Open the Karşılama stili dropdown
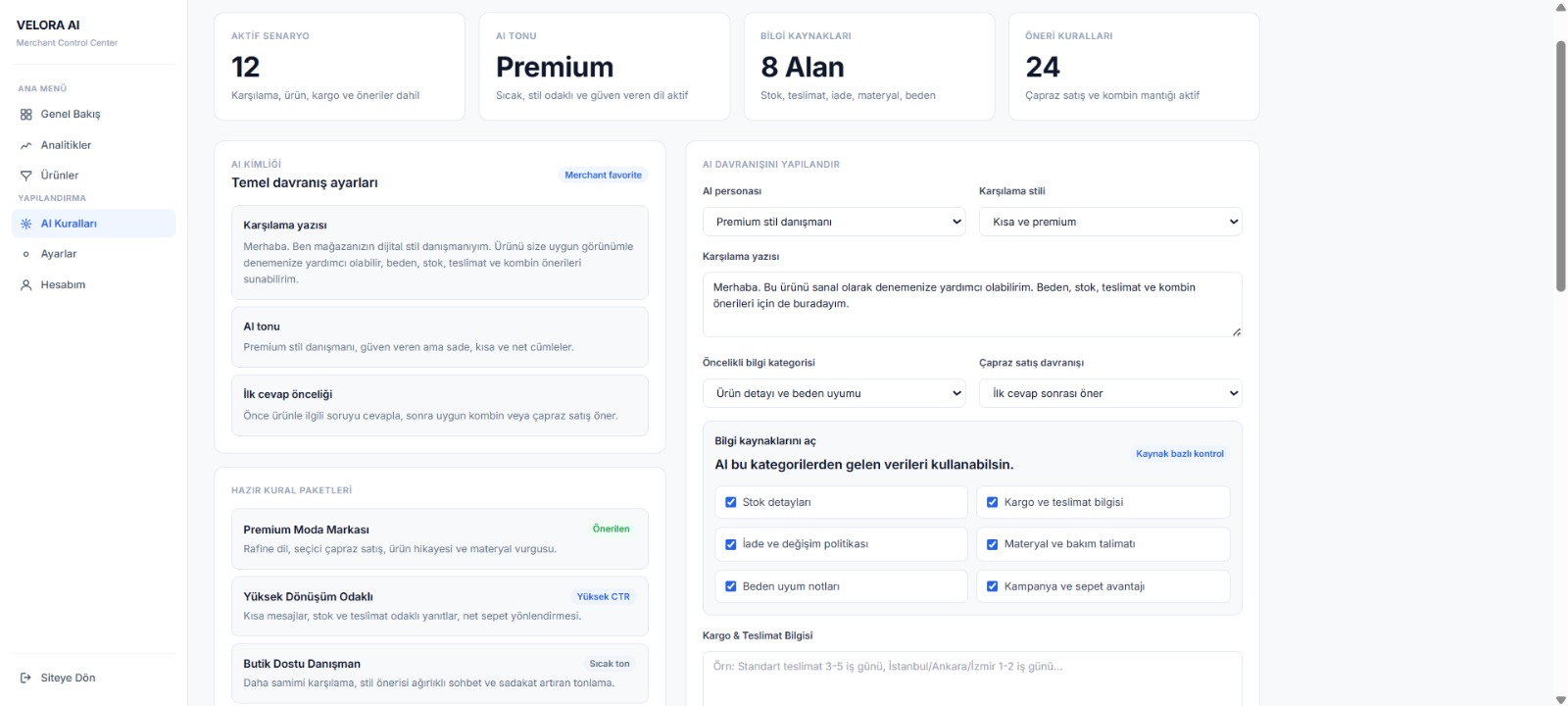This screenshot has height=706, width=1568. point(1110,222)
